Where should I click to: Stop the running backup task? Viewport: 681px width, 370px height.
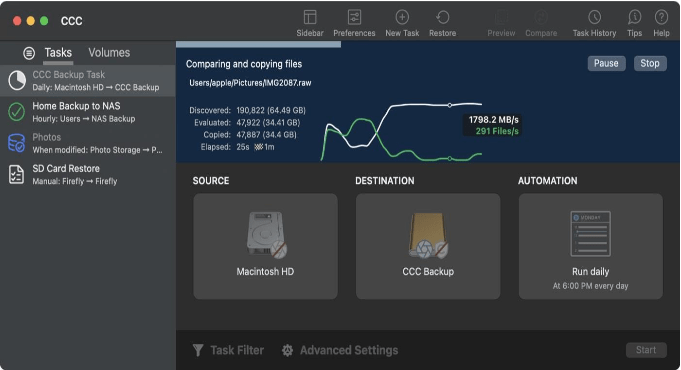pos(650,63)
